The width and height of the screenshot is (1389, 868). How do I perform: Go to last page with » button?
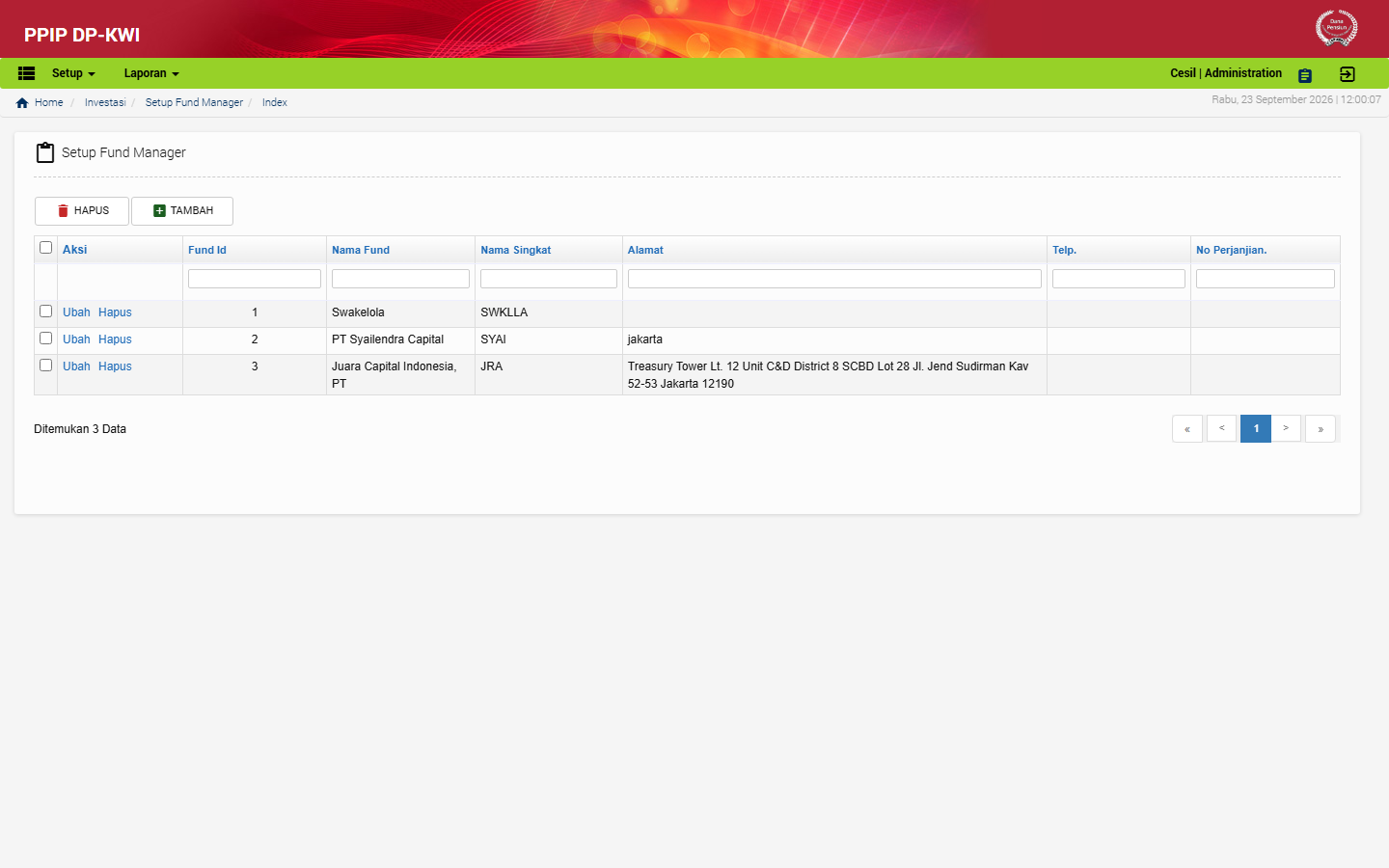1321,429
